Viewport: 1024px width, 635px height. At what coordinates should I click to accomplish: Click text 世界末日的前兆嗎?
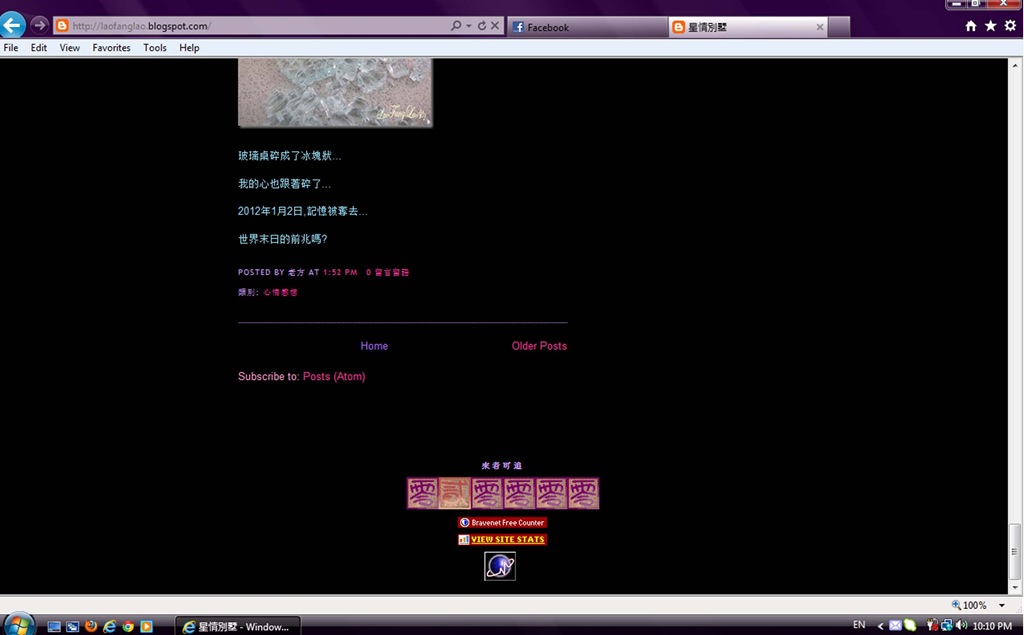point(283,239)
